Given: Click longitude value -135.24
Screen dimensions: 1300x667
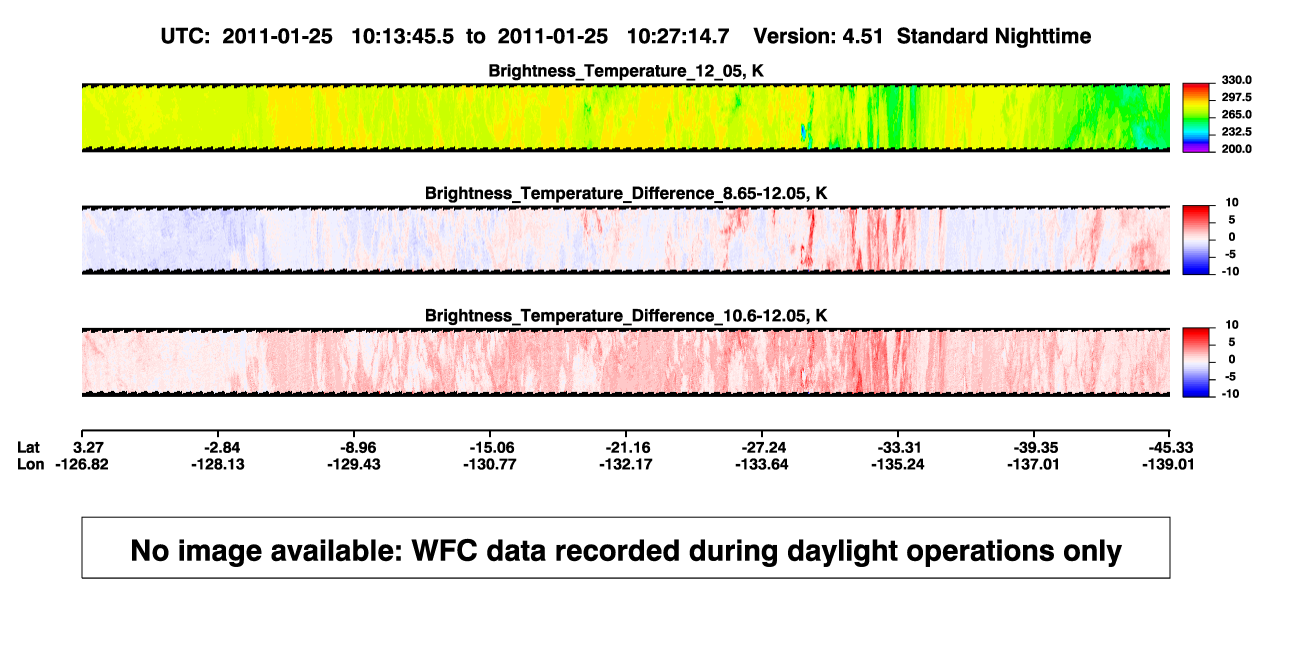Looking at the screenshot, I should 898,464.
